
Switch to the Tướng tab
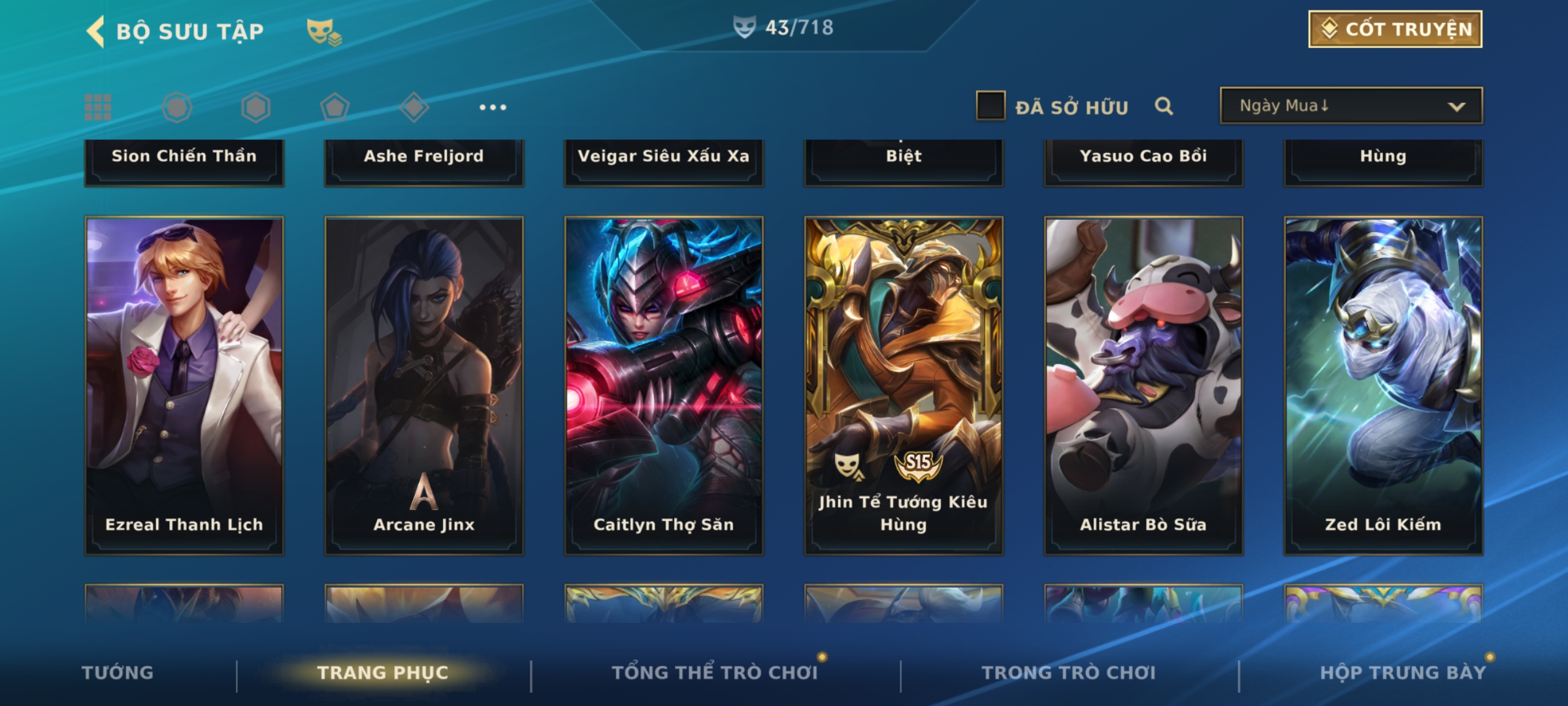tap(118, 673)
